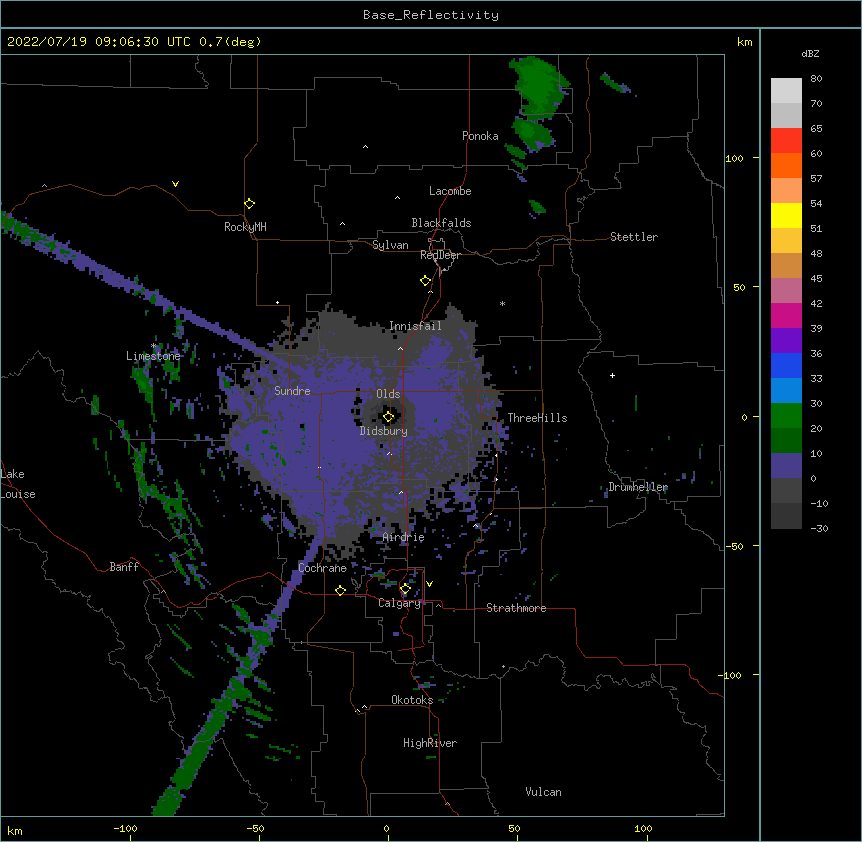This screenshot has width=862, height=842.
Task: Click the Limestone label
Action: [153, 356]
